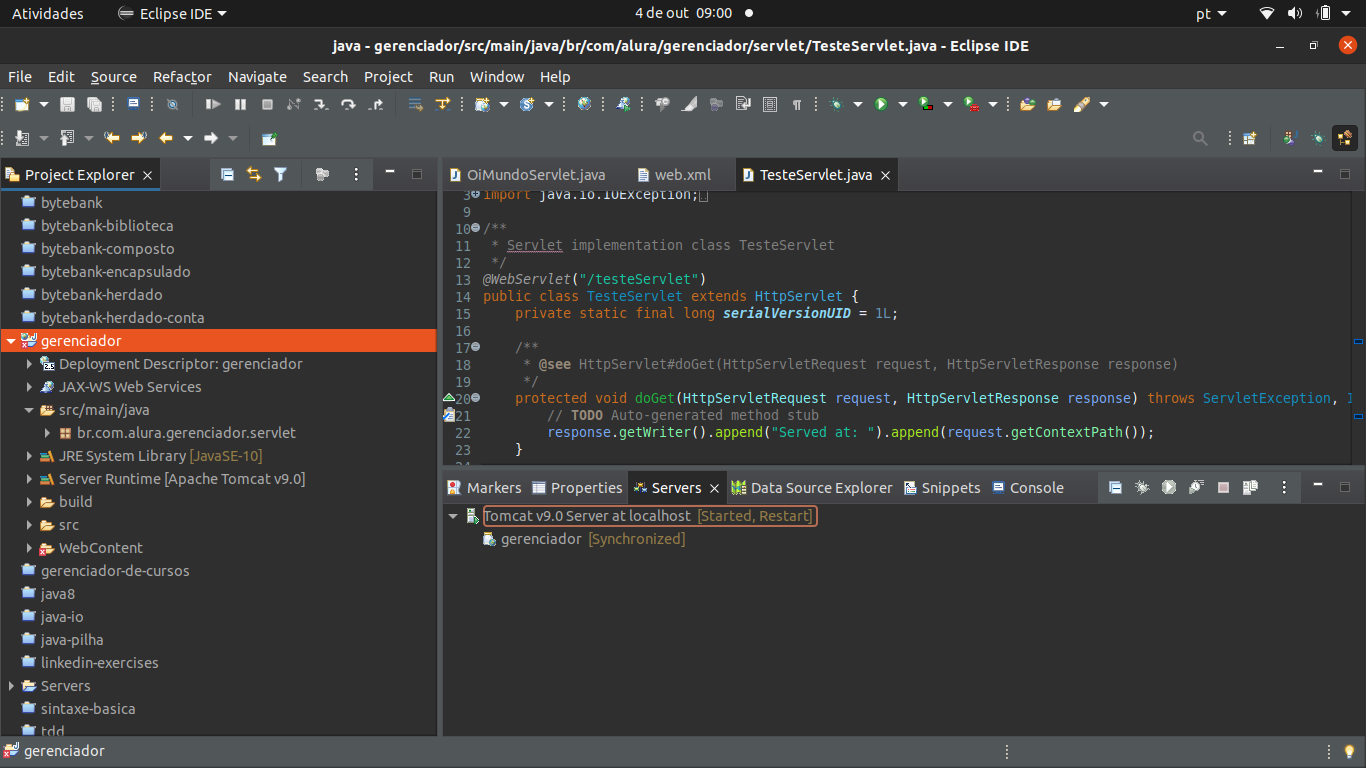Select the bytebank-biblioteca project
Screen dimensions: 1366x768
107,226
